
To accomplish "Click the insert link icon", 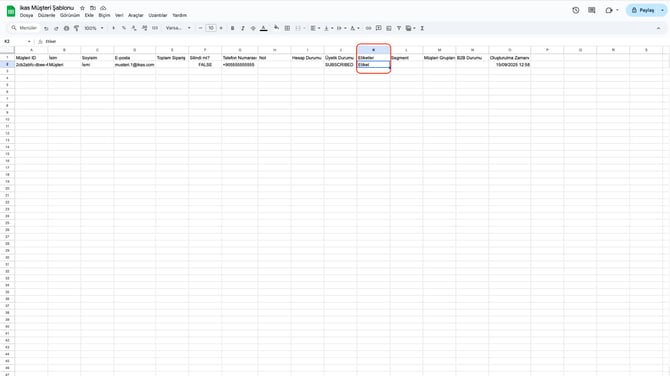I will point(368,28).
